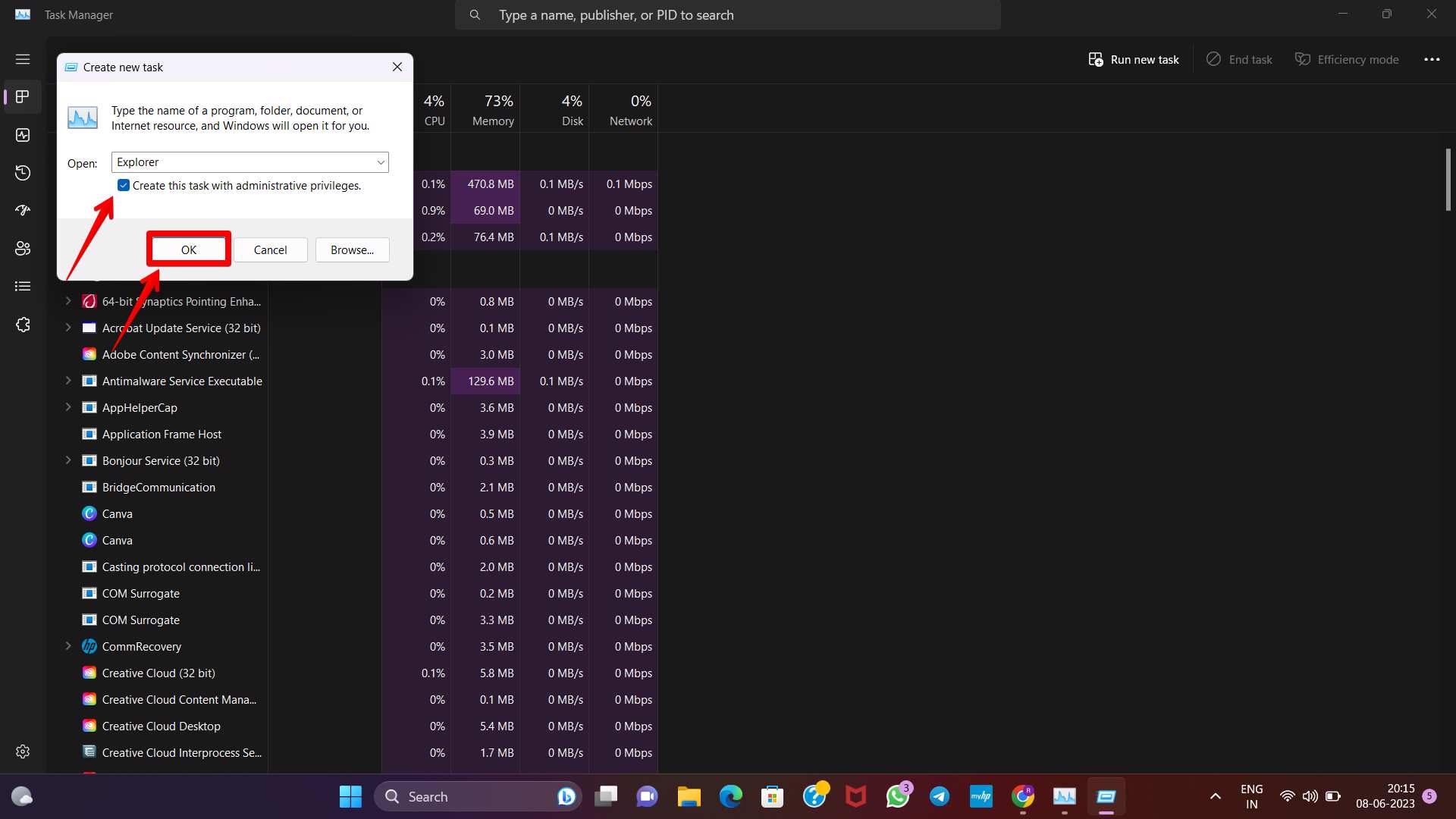Viewport: 1456px width, 819px height.
Task: Toggle the navigation menu with the hamburger icon
Action: point(23,58)
